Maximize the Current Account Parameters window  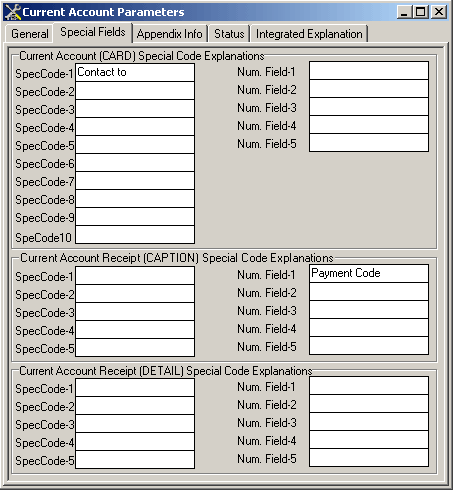click(421, 12)
